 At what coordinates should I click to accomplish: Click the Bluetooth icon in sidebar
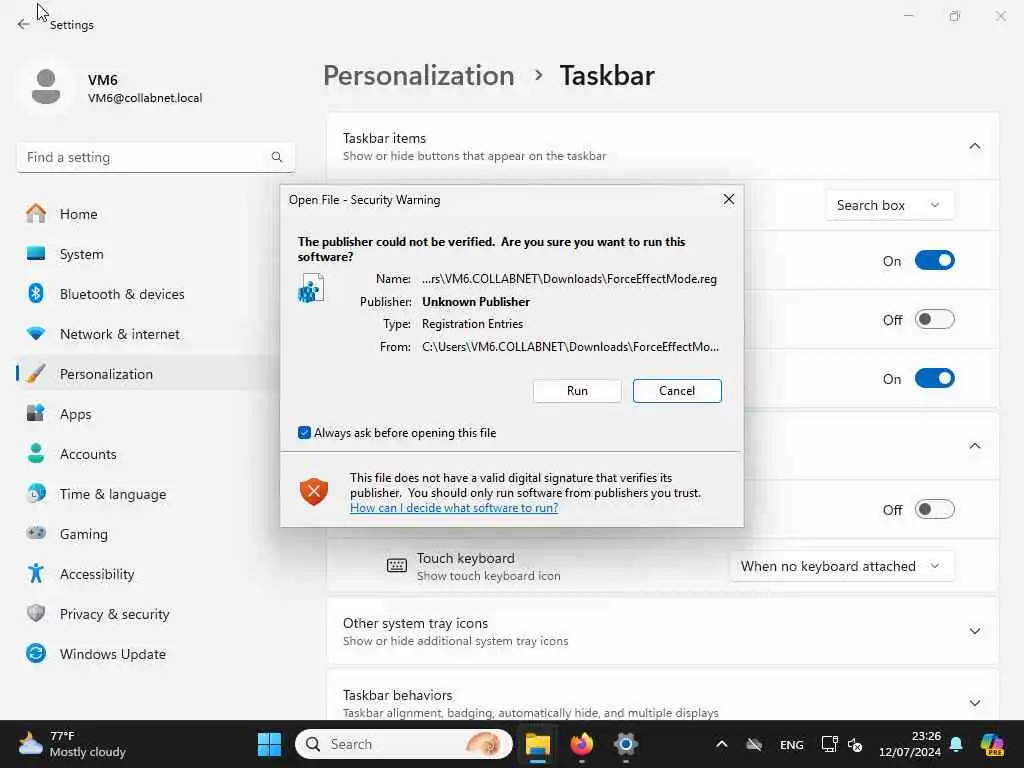pos(36,293)
